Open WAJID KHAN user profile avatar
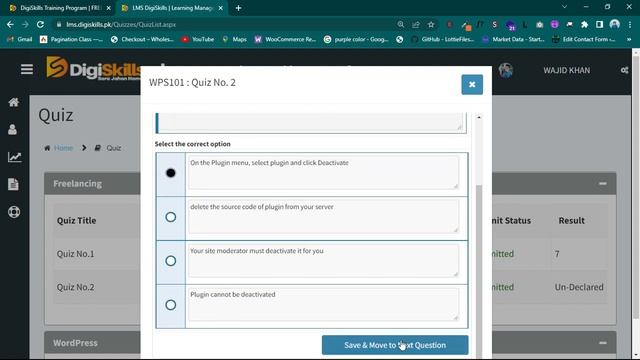This screenshot has width=640, height=360. (505, 70)
